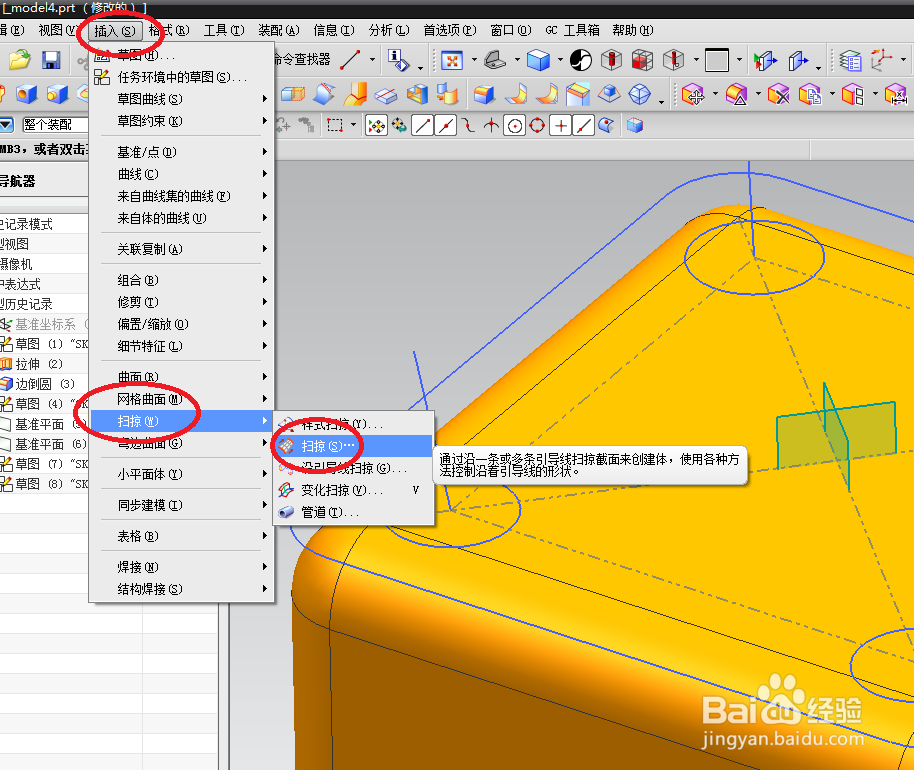The height and width of the screenshot is (770, 914).
Task: Click the Copy Face icon
Action: (x=810, y=94)
